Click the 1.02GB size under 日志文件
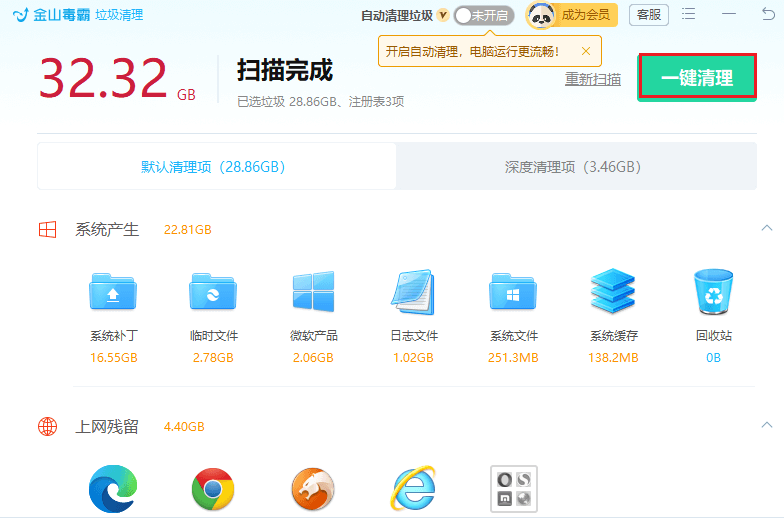 click(413, 358)
